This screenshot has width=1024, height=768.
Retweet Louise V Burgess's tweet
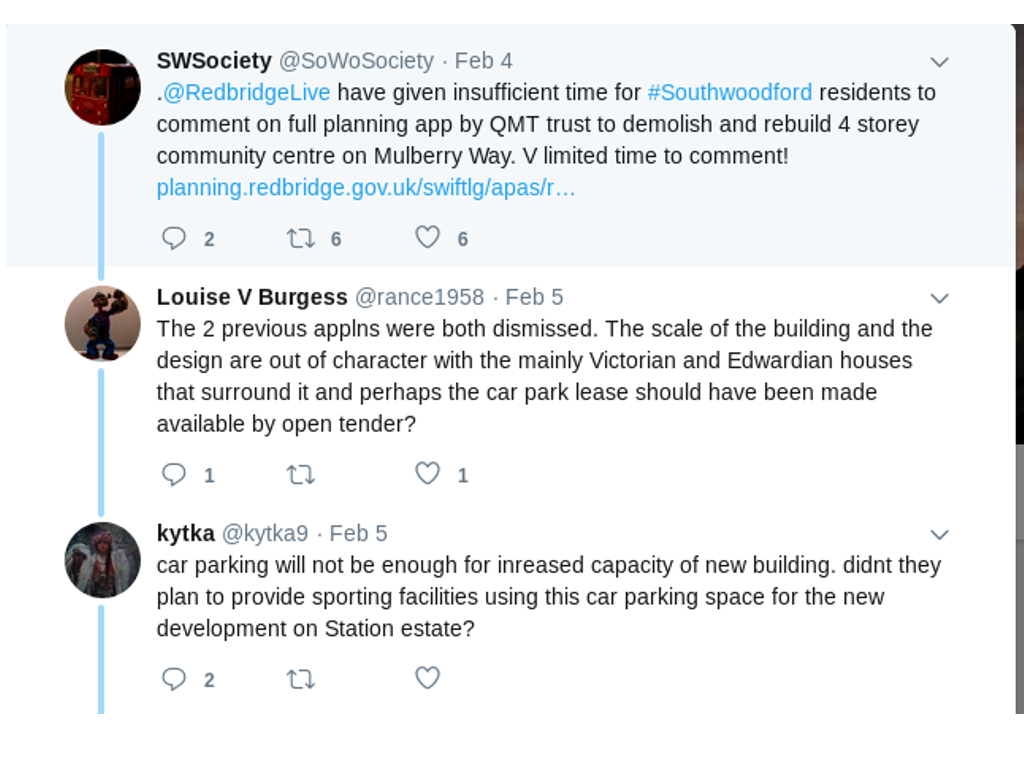tap(300, 474)
